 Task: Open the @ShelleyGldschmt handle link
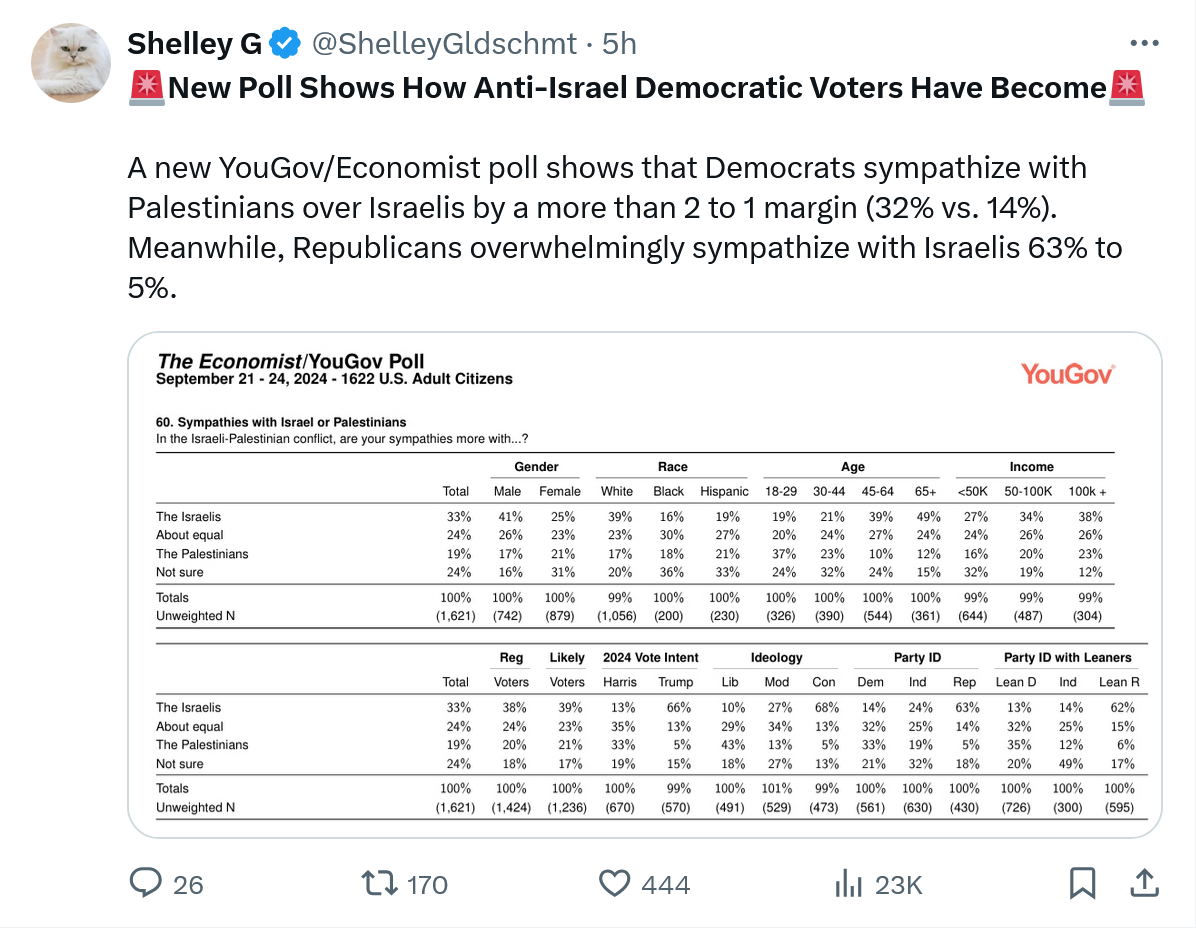pos(445,44)
